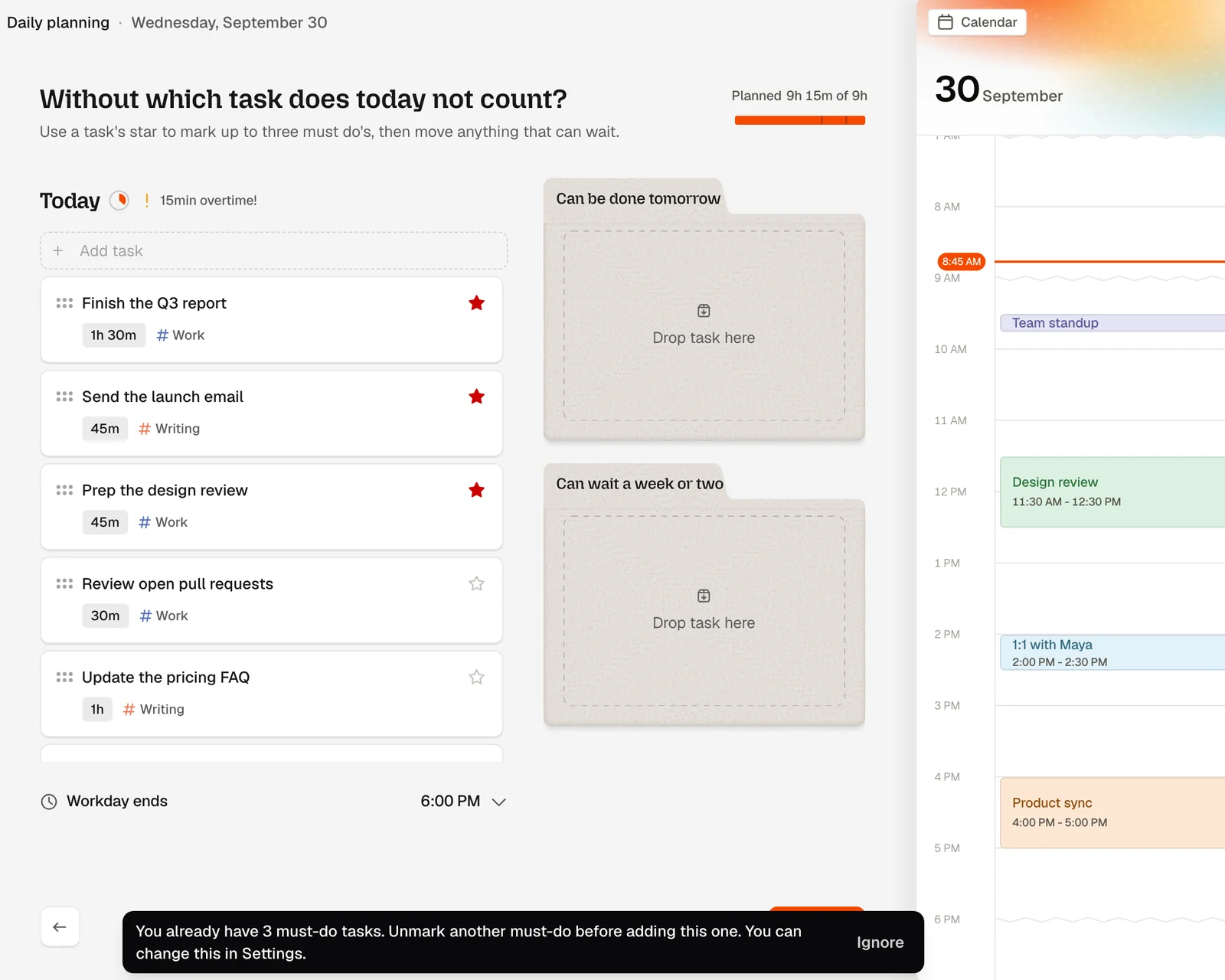Image resolution: width=1225 pixels, height=980 pixels.
Task: Unstar the Finish the Q3 report task
Action: [x=476, y=303]
